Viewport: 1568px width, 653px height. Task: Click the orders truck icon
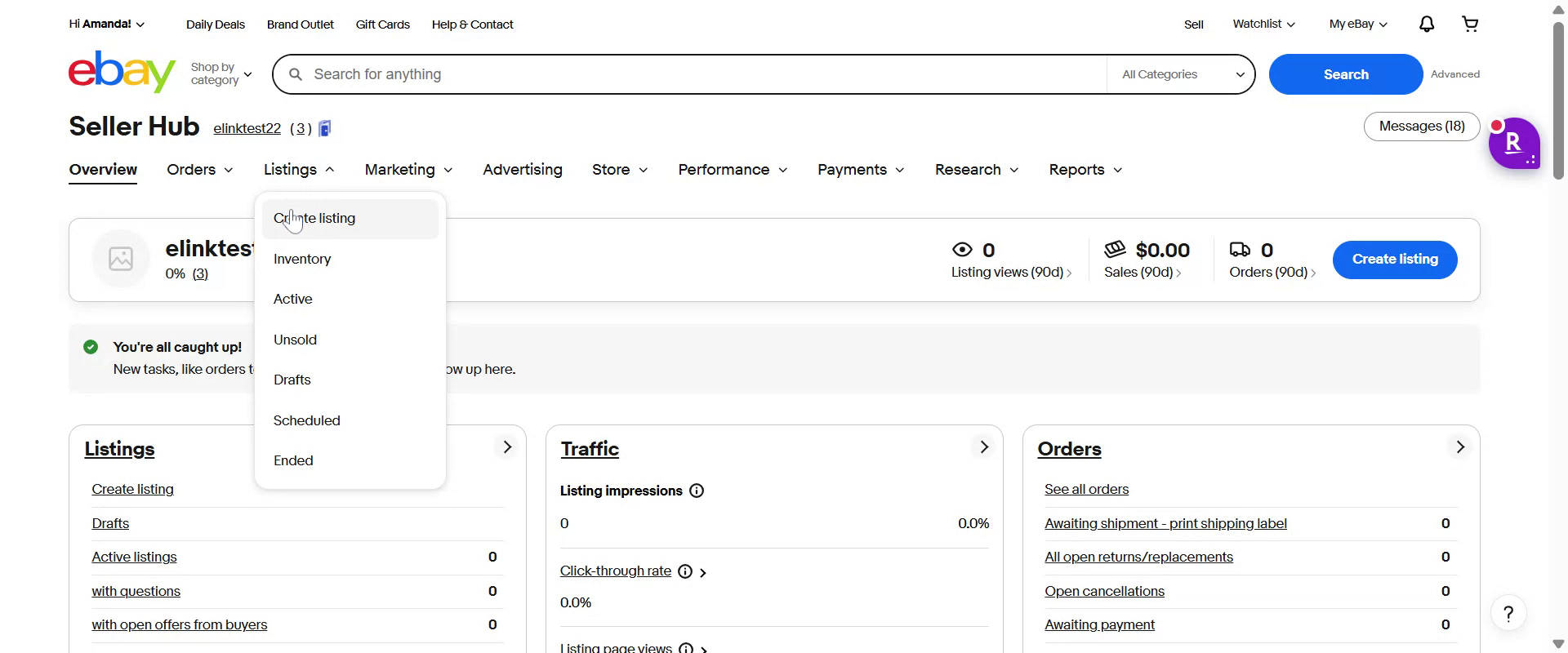coord(1240,249)
